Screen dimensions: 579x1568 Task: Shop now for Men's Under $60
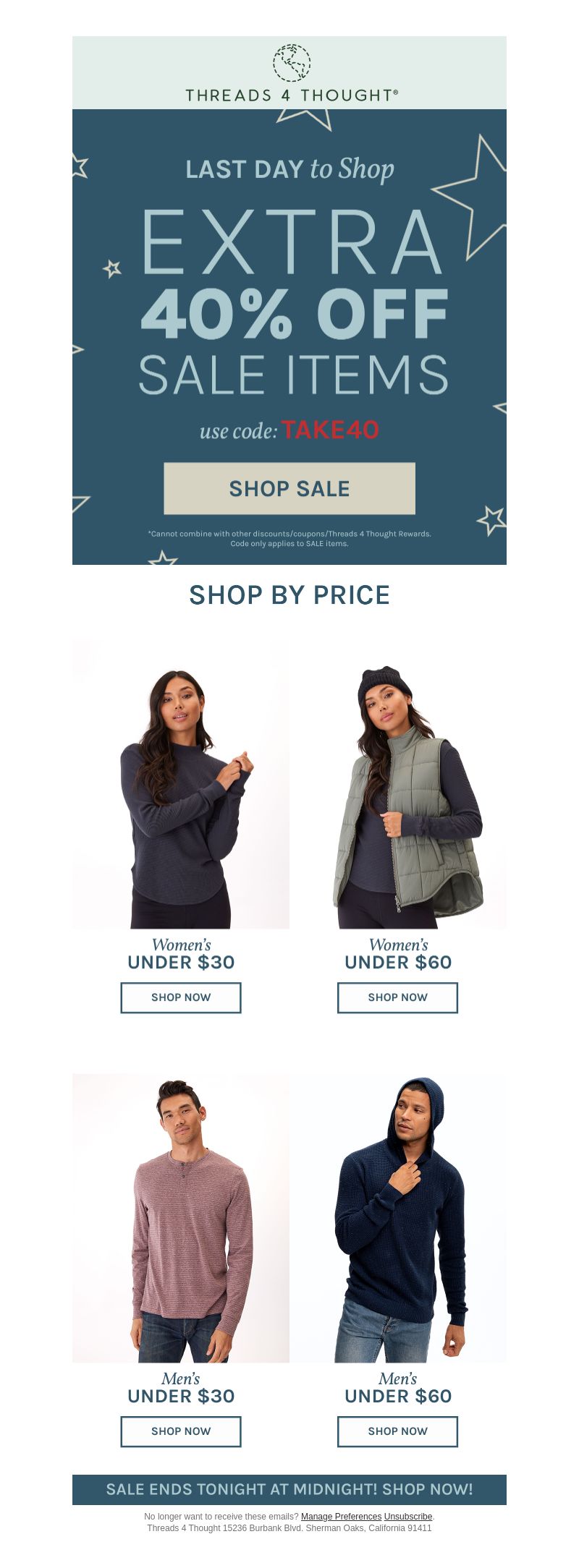pos(398,1431)
